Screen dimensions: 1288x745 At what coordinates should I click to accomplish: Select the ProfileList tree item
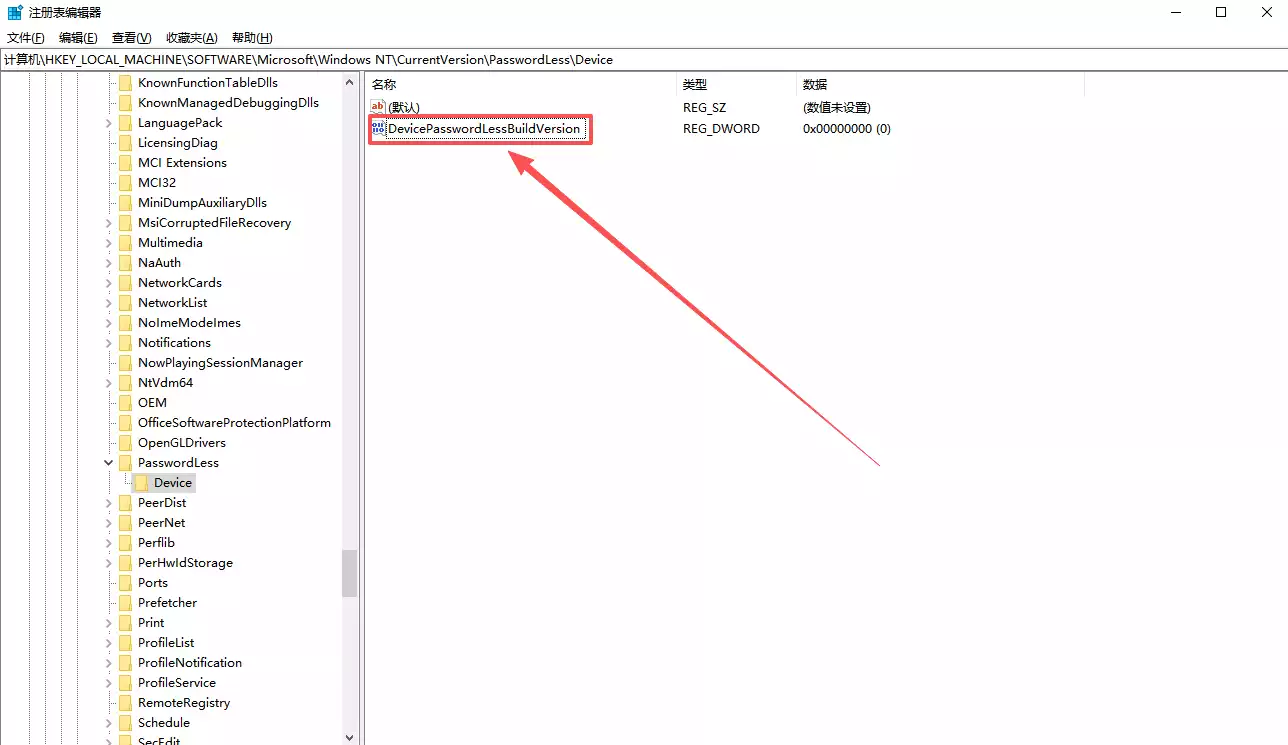click(x=166, y=643)
